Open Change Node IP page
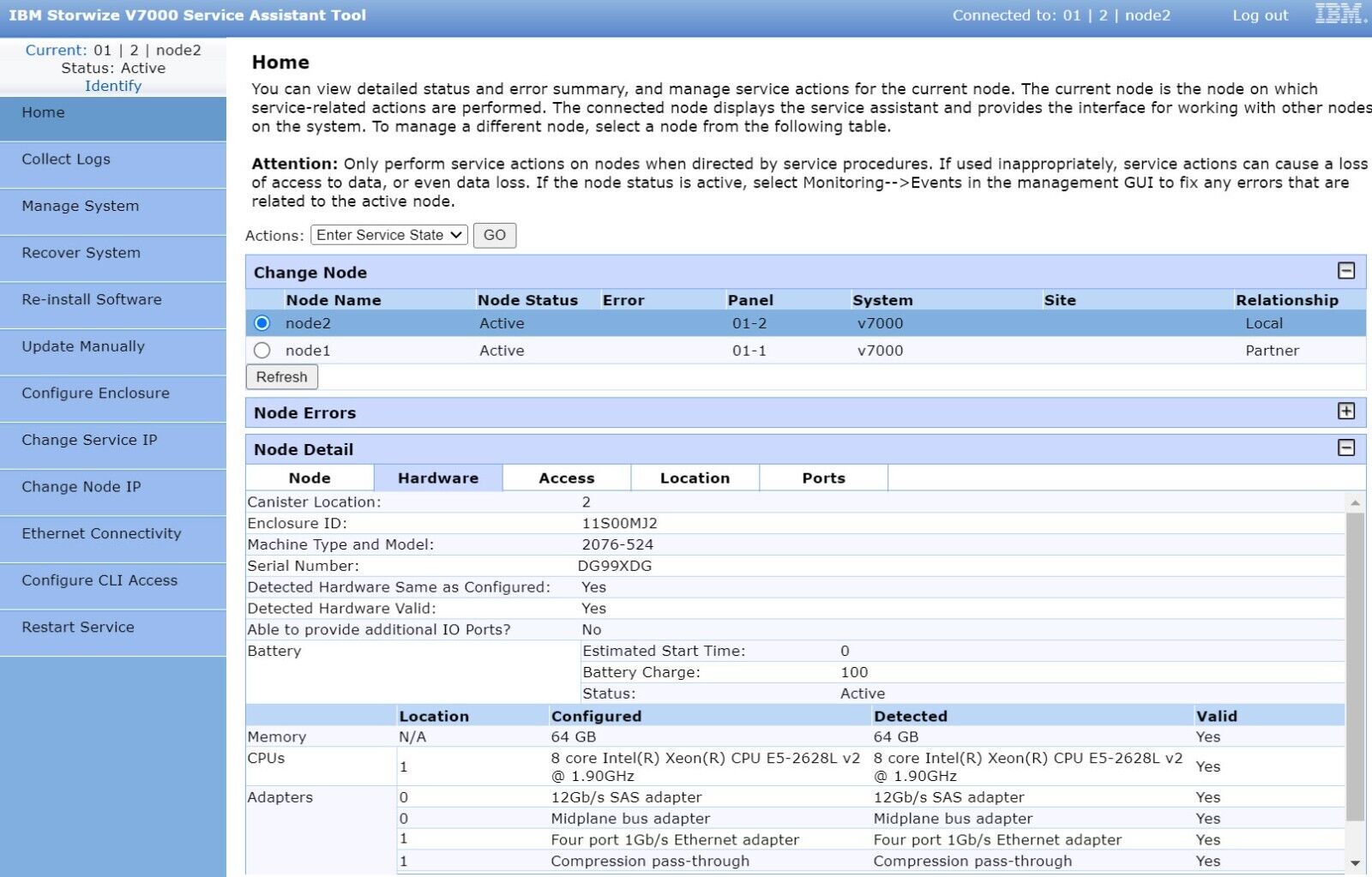Viewport: 1372px width, 877px height. [x=113, y=493]
